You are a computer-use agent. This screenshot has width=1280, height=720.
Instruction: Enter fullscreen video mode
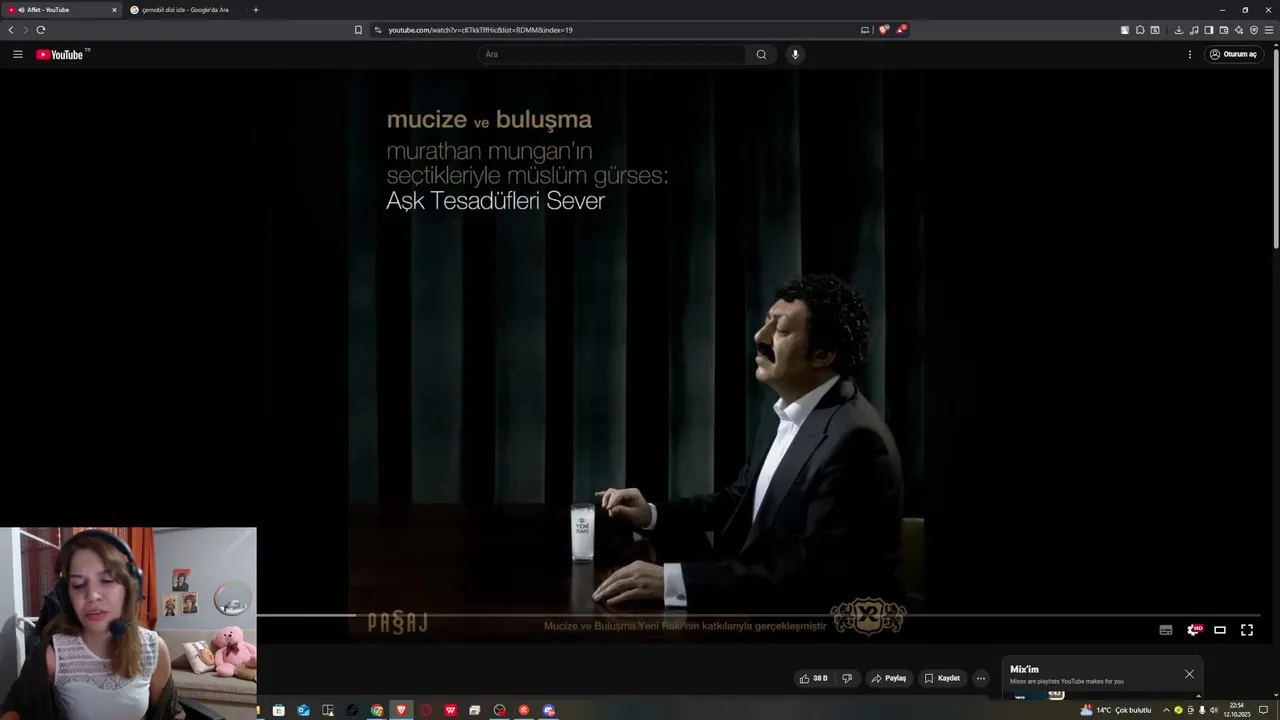[1247, 630]
